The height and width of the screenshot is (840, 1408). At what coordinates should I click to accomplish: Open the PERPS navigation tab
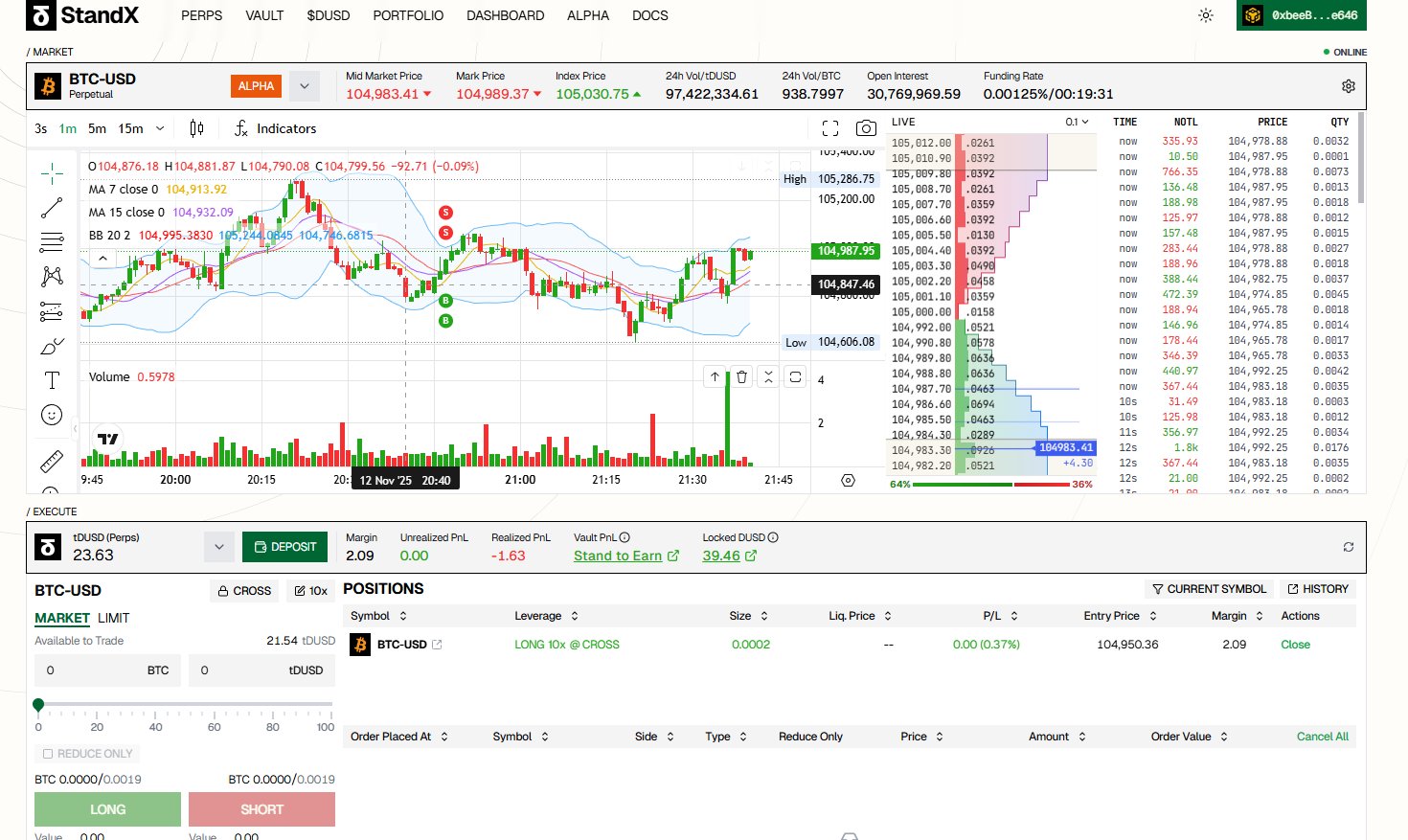(201, 15)
